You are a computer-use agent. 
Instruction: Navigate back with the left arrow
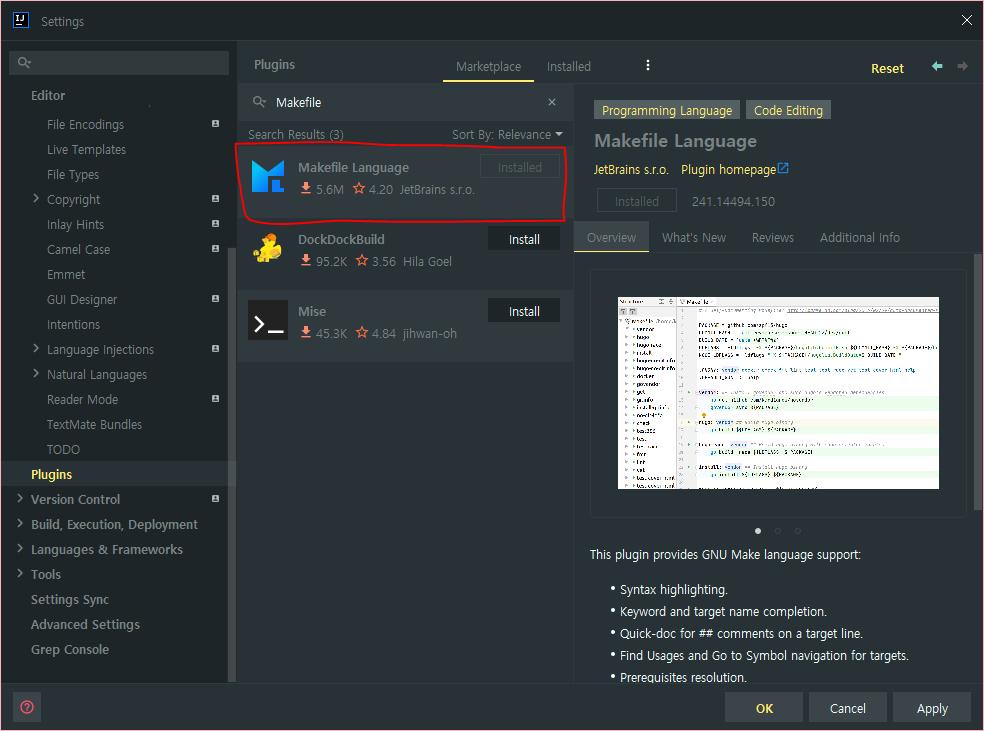[937, 66]
